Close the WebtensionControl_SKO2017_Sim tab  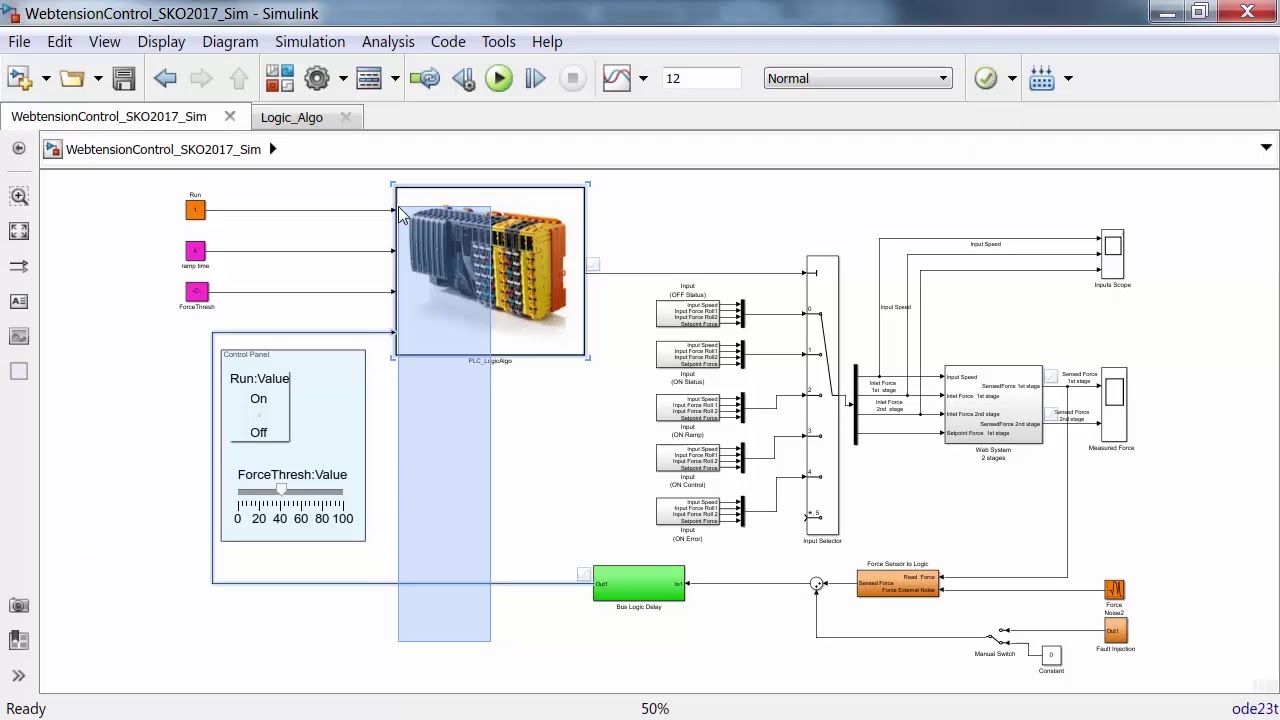tap(230, 117)
